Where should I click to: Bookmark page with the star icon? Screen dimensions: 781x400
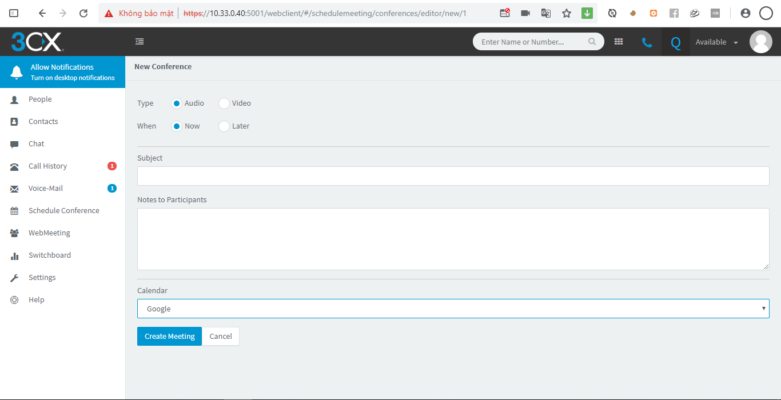tap(566, 14)
